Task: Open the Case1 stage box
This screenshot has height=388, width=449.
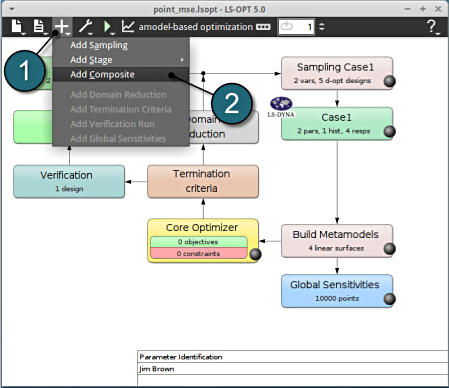Action: pyautogui.click(x=337, y=123)
